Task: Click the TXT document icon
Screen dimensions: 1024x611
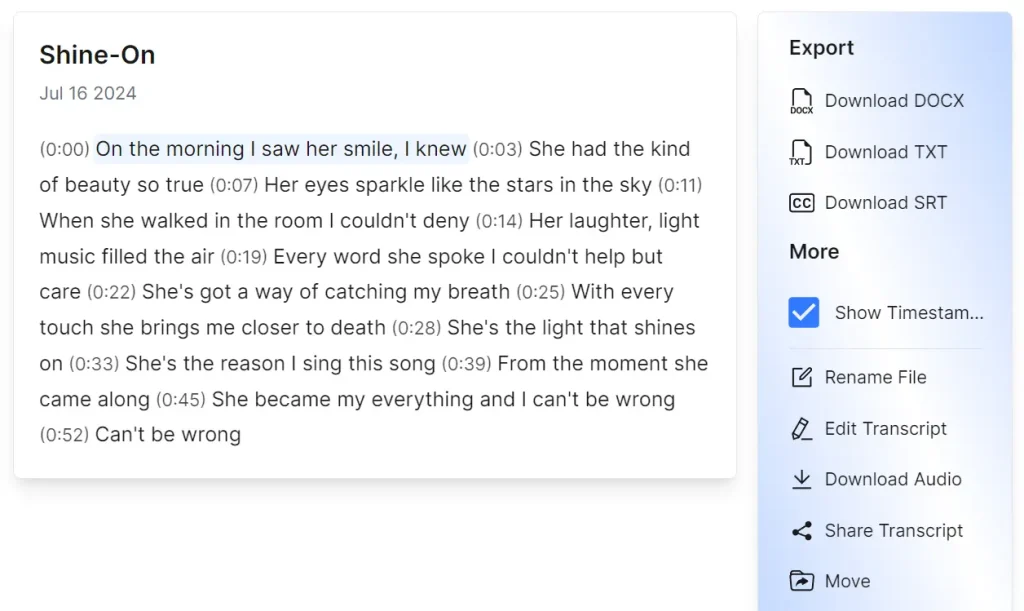Action: pos(801,152)
